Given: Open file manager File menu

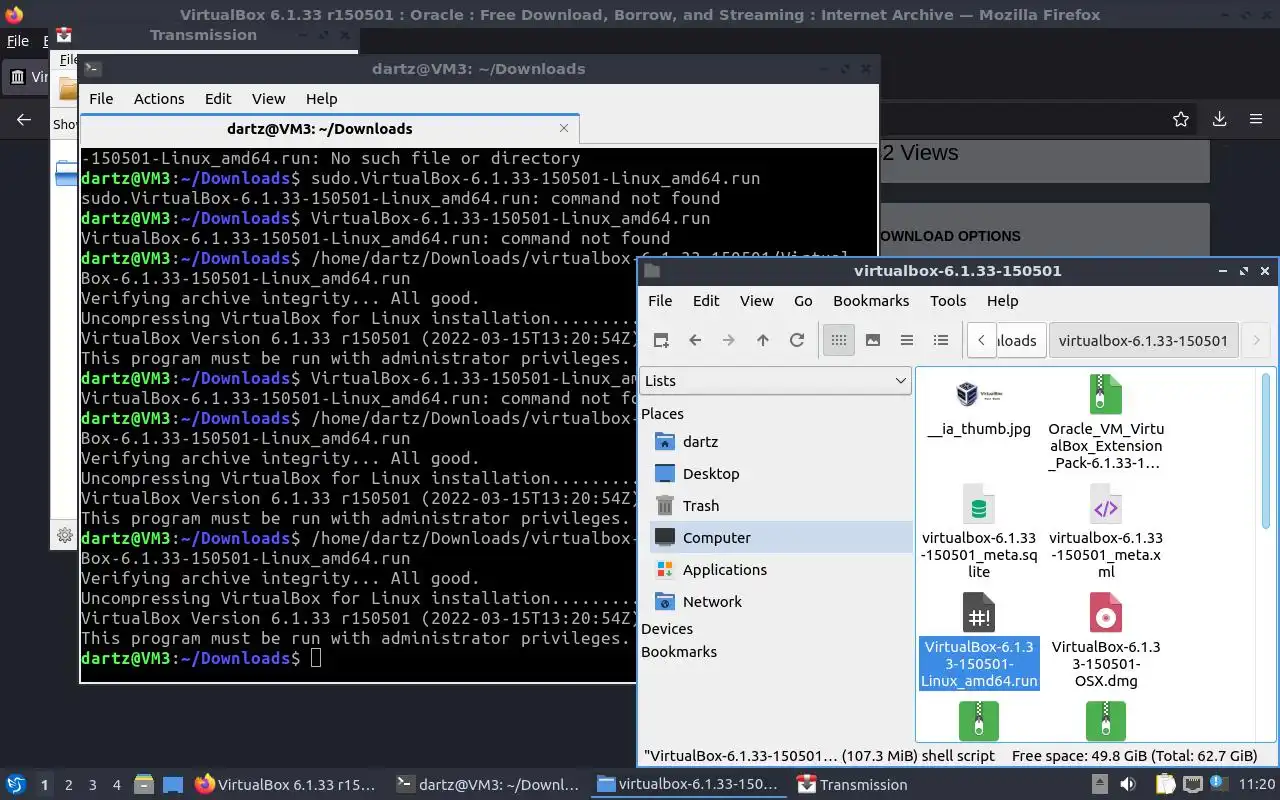Looking at the screenshot, I should 660,300.
